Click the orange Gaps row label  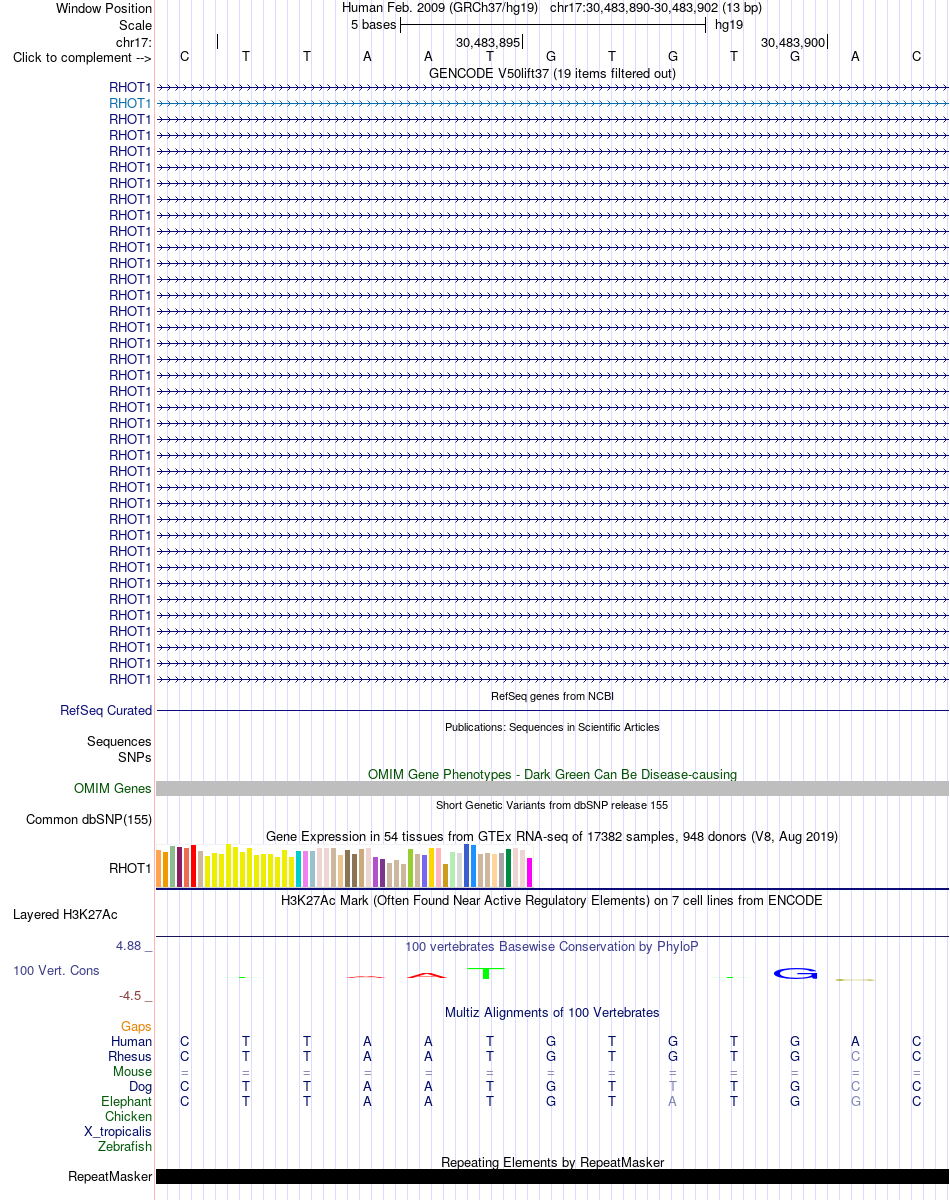click(x=136, y=1026)
